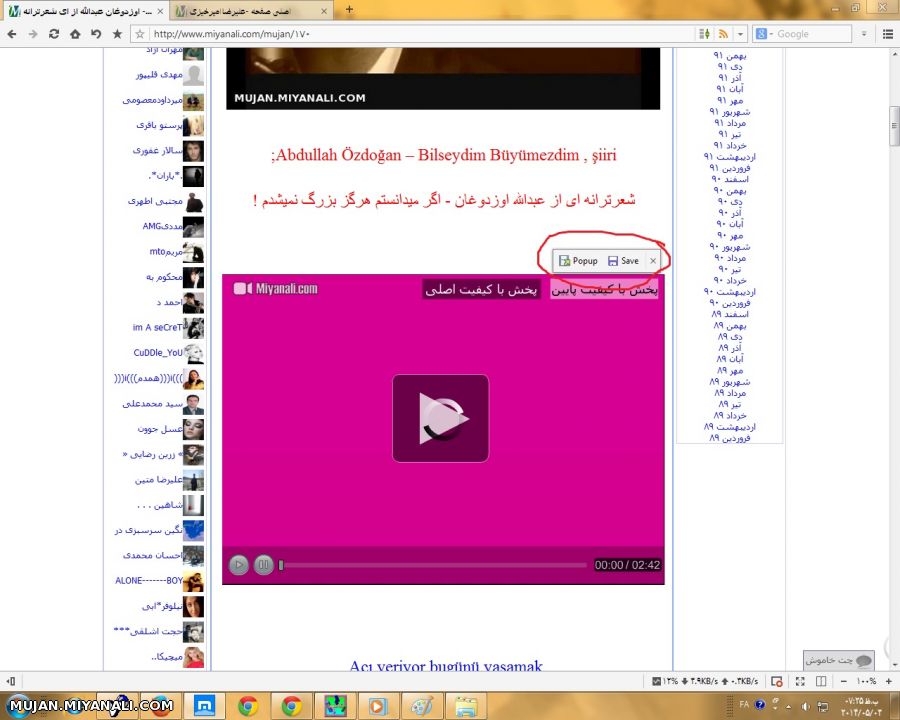Expand the search box options arrow
This screenshot has width=900, height=720.
[864, 34]
